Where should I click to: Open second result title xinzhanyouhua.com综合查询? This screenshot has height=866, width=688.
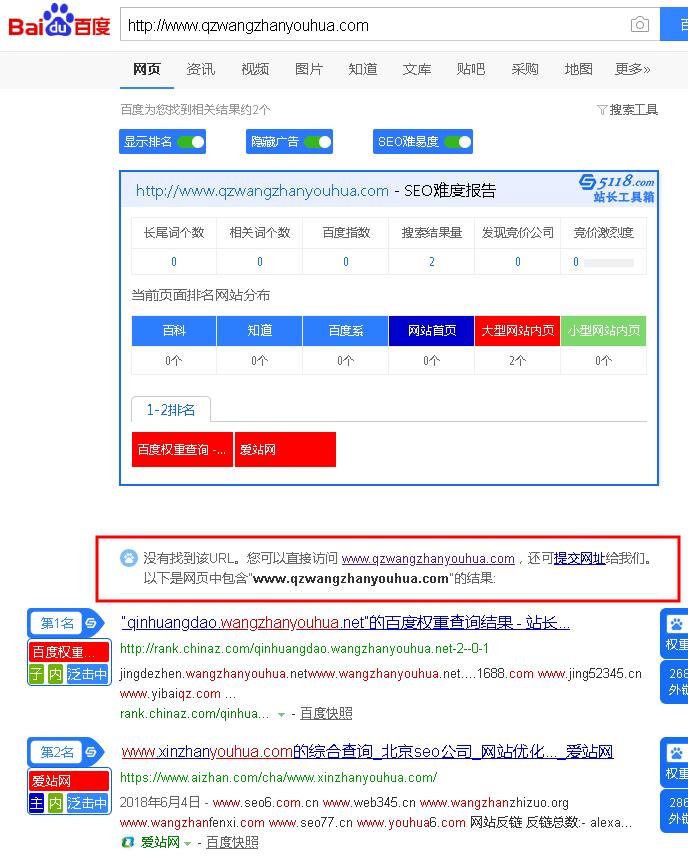(x=367, y=752)
